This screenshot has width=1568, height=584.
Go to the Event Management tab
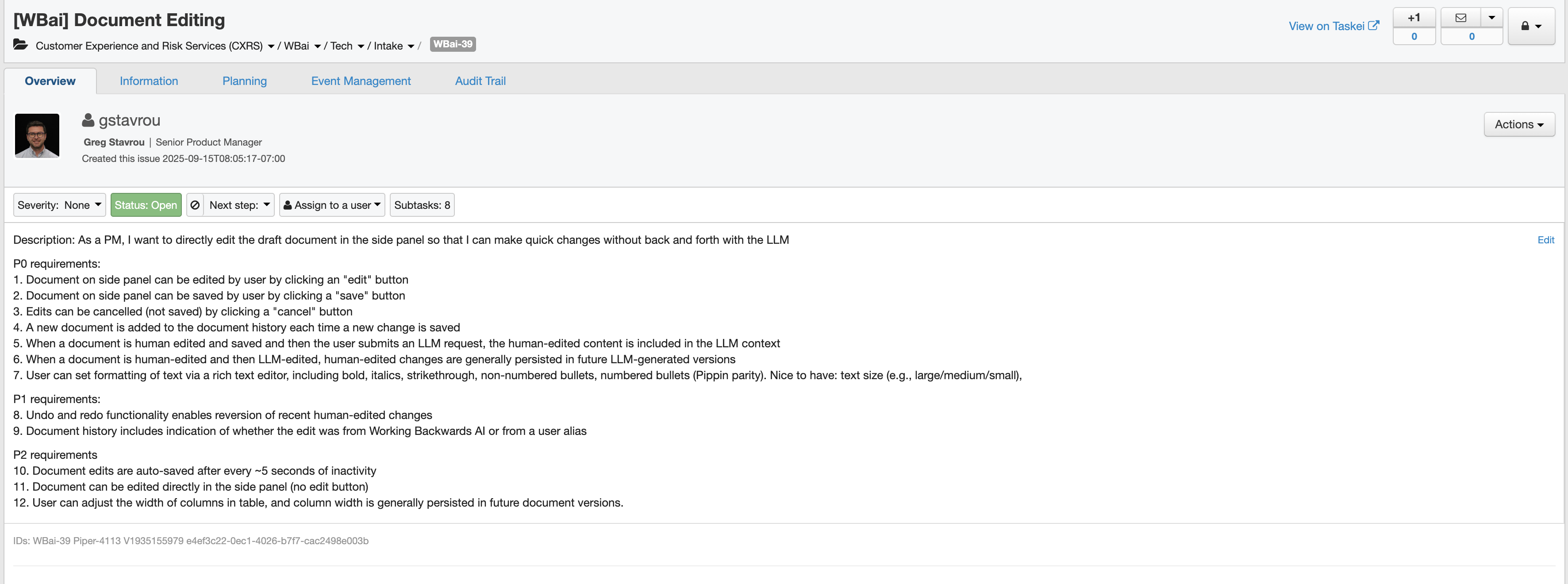[360, 81]
